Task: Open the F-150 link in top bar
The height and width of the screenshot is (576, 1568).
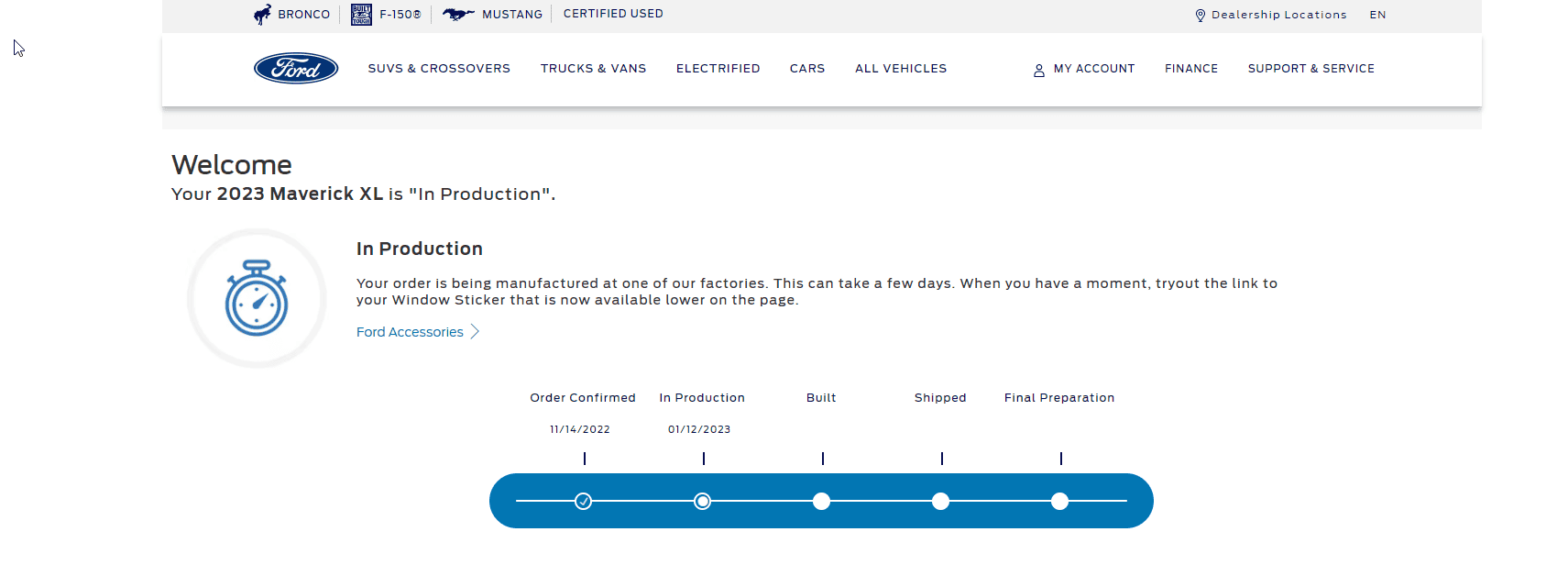Action: (x=400, y=15)
